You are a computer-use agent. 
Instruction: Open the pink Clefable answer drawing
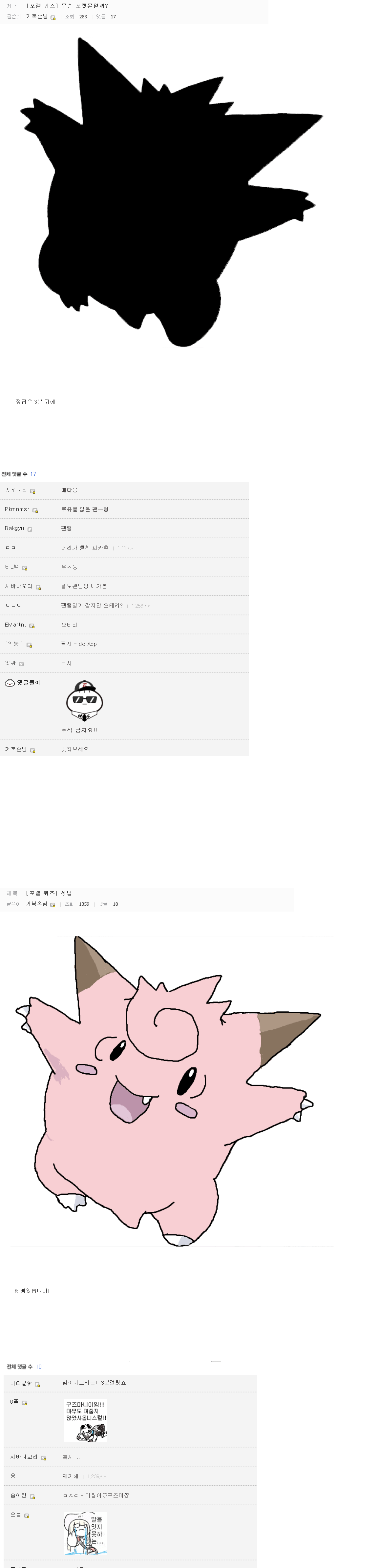(168, 1091)
